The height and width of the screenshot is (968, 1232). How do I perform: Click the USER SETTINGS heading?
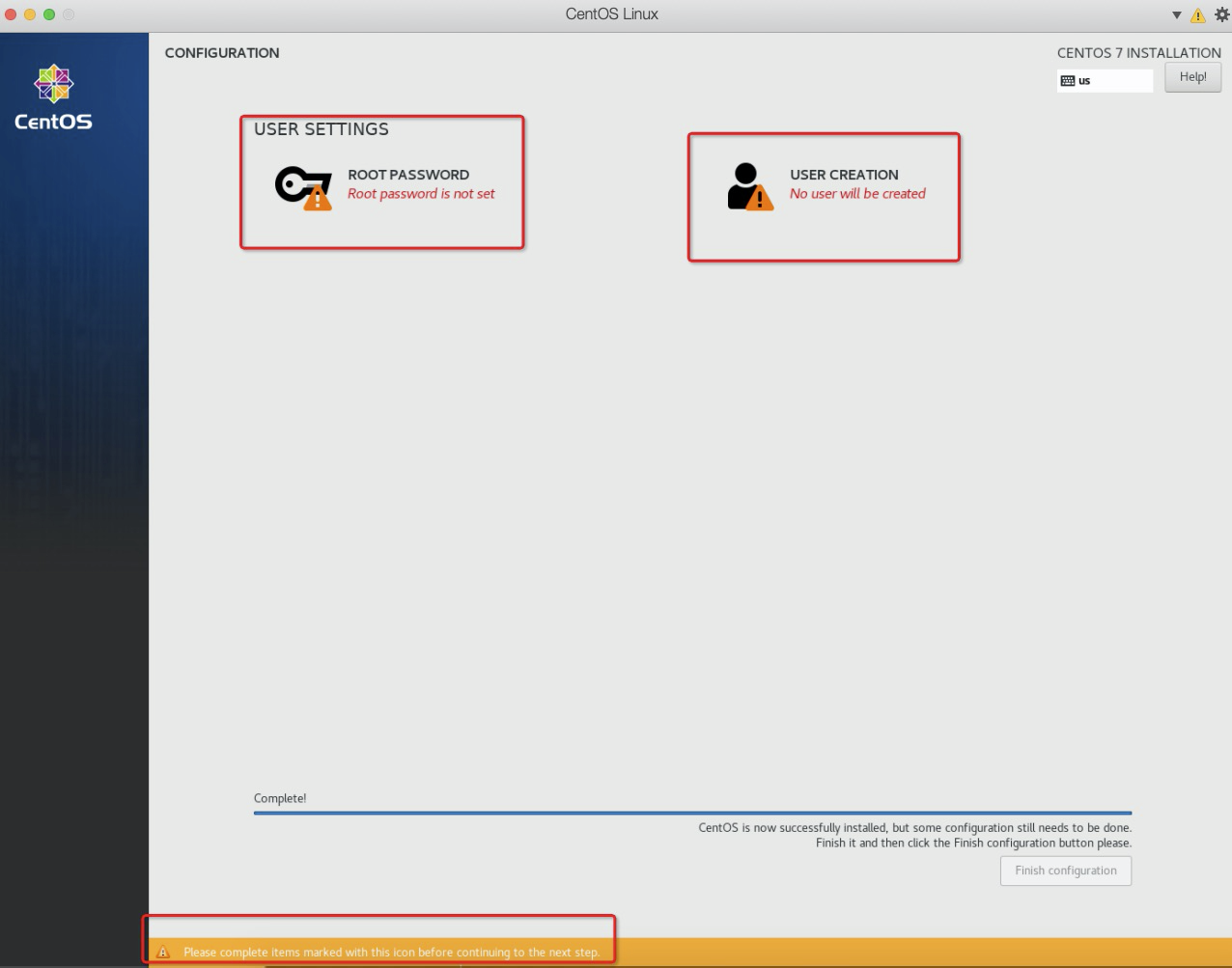click(x=322, y=129)
